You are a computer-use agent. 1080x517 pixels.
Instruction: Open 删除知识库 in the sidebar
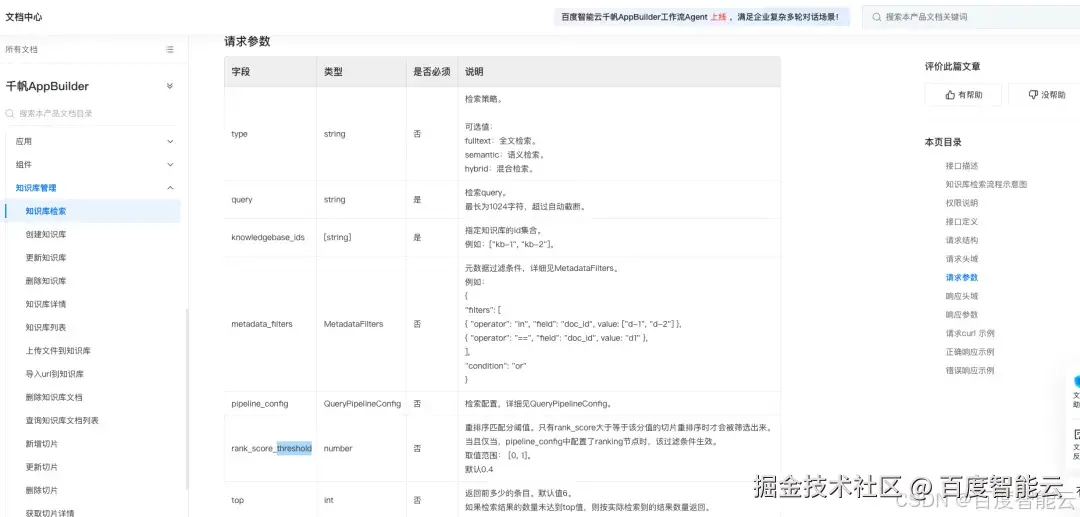click(x=45, y=281)
